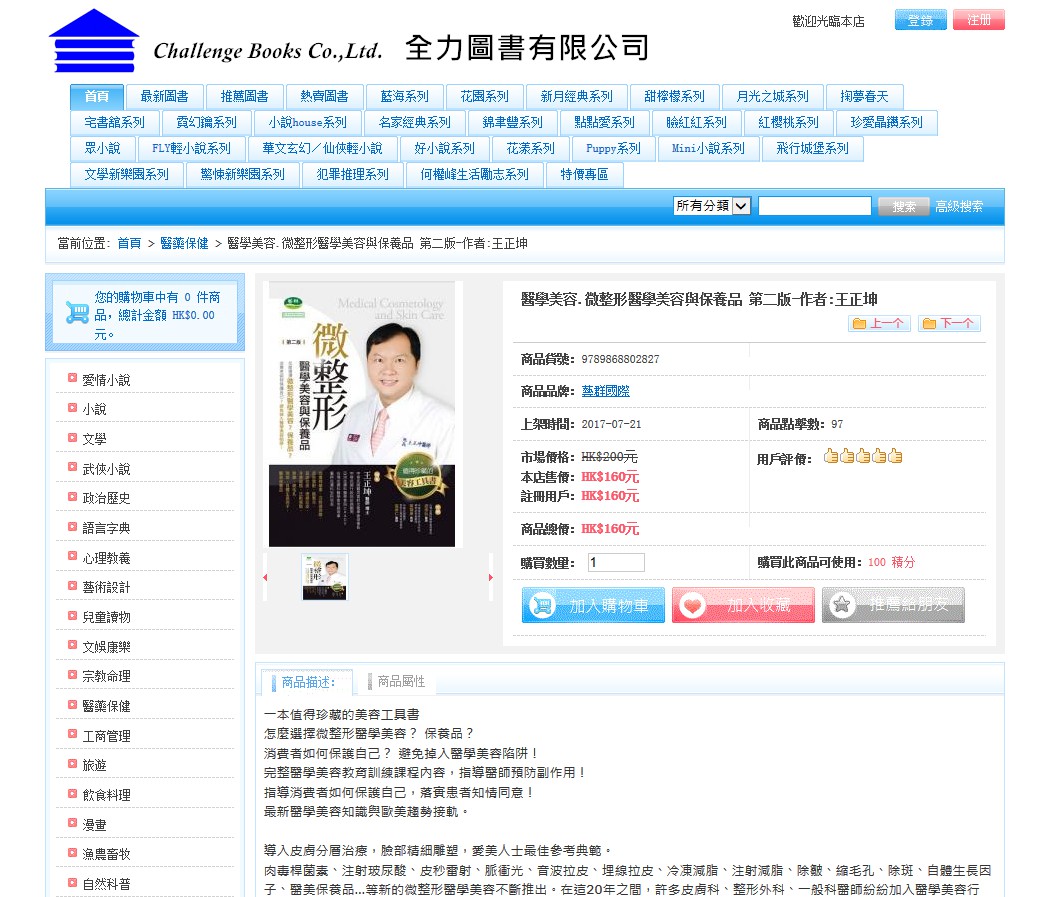Click the 搜索 search button
Viewport: 1049px width, 897px height.
(x=904, y=206)
